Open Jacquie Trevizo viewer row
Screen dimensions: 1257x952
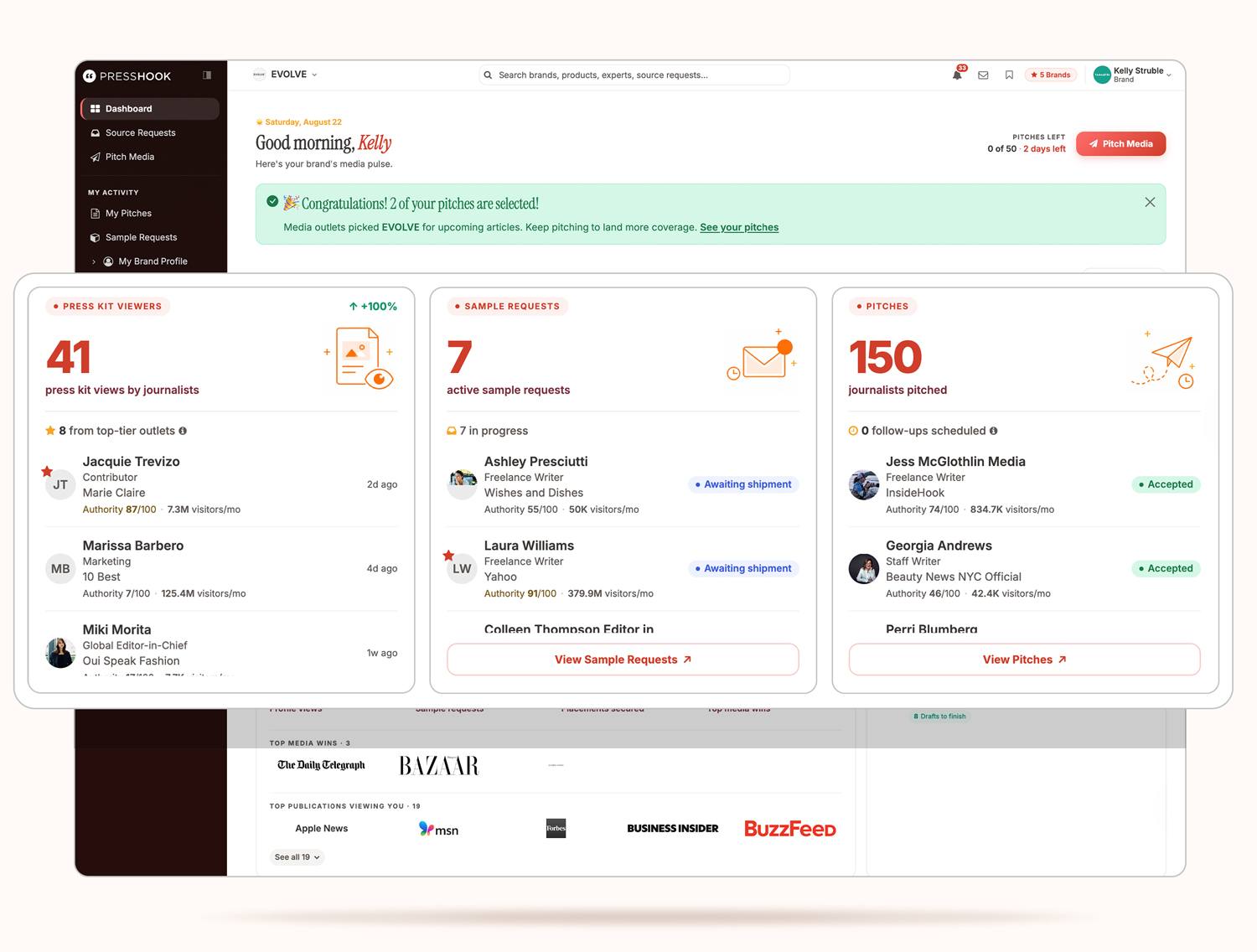coord(221,484)
